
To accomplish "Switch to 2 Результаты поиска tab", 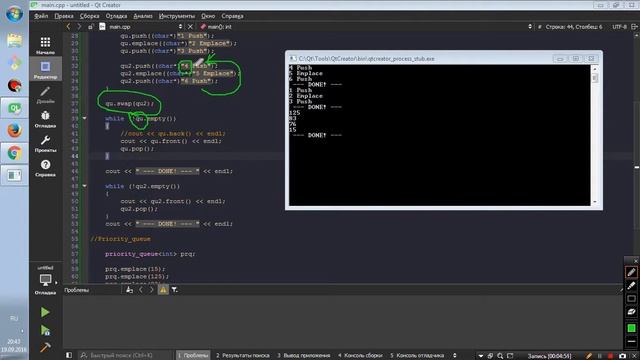I will click(x=242, y=356).
